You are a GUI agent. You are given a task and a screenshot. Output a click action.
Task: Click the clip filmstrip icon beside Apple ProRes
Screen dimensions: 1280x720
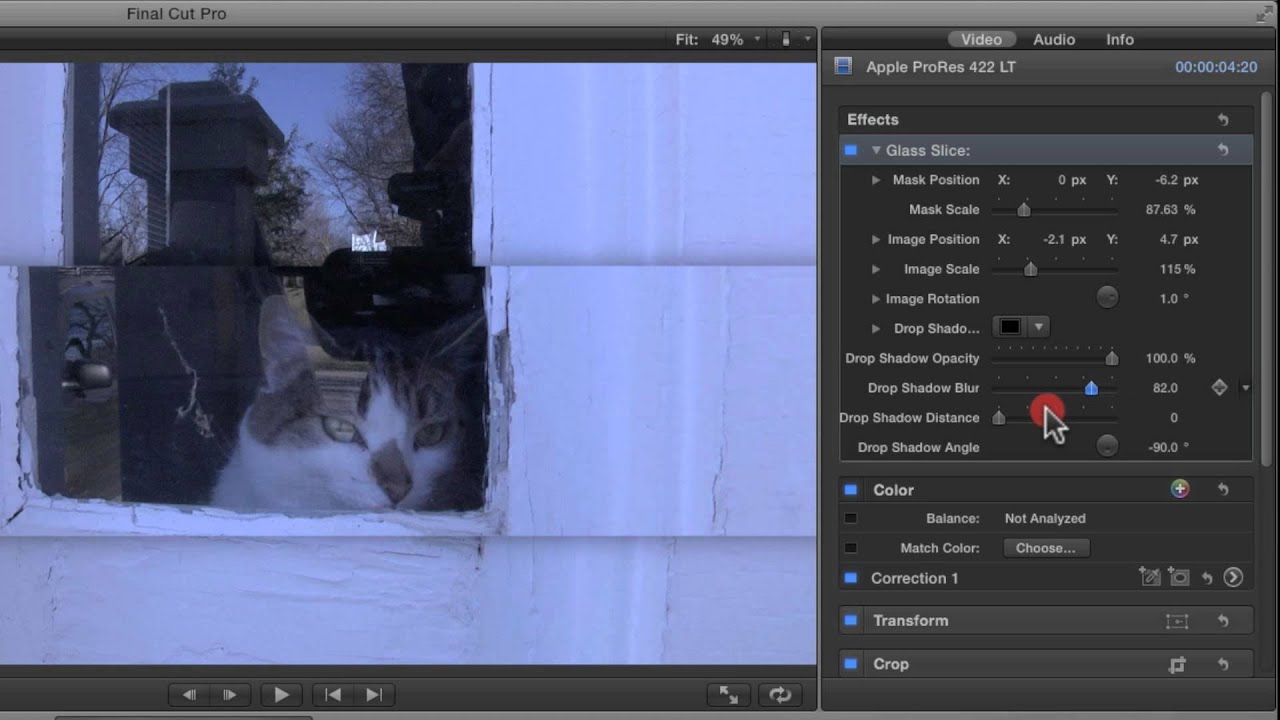click(843, 67)
